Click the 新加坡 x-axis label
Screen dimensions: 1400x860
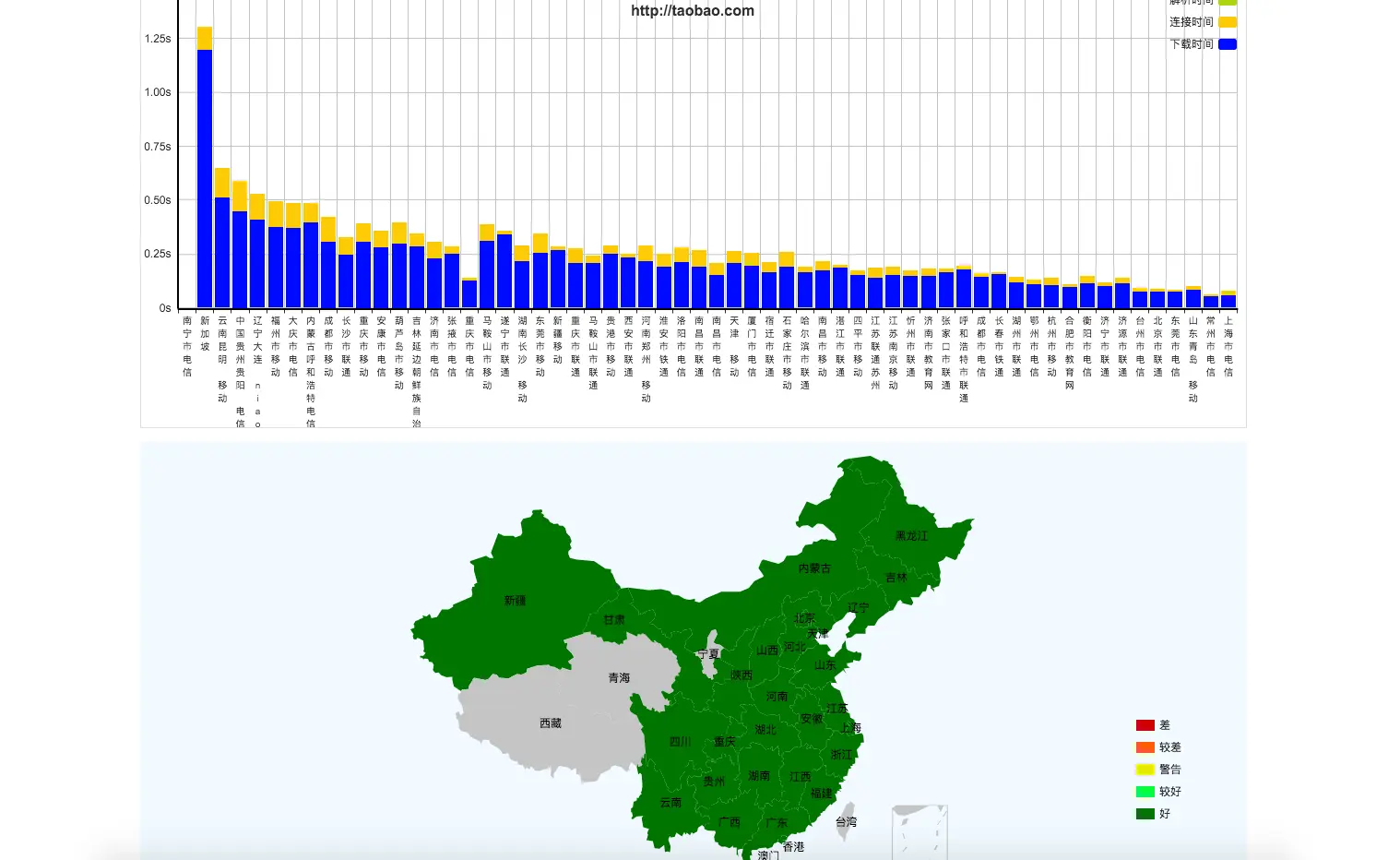[205, 334]
